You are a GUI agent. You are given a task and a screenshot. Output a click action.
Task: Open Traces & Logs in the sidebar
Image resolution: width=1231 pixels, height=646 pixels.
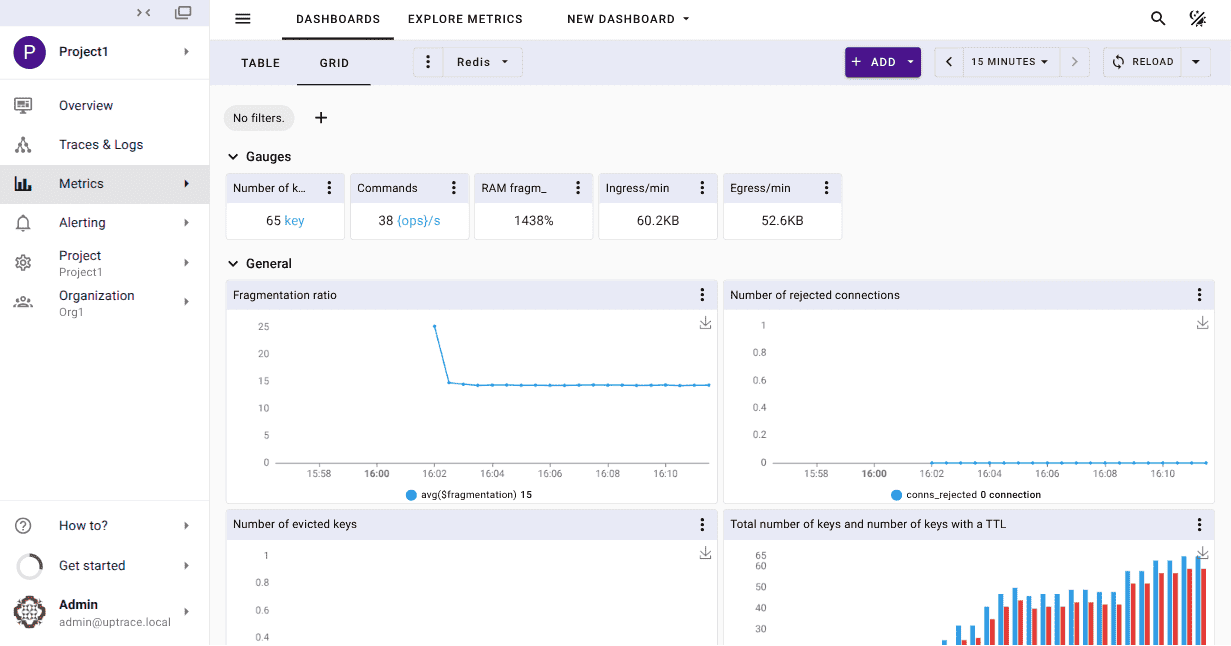pos(104,145)
